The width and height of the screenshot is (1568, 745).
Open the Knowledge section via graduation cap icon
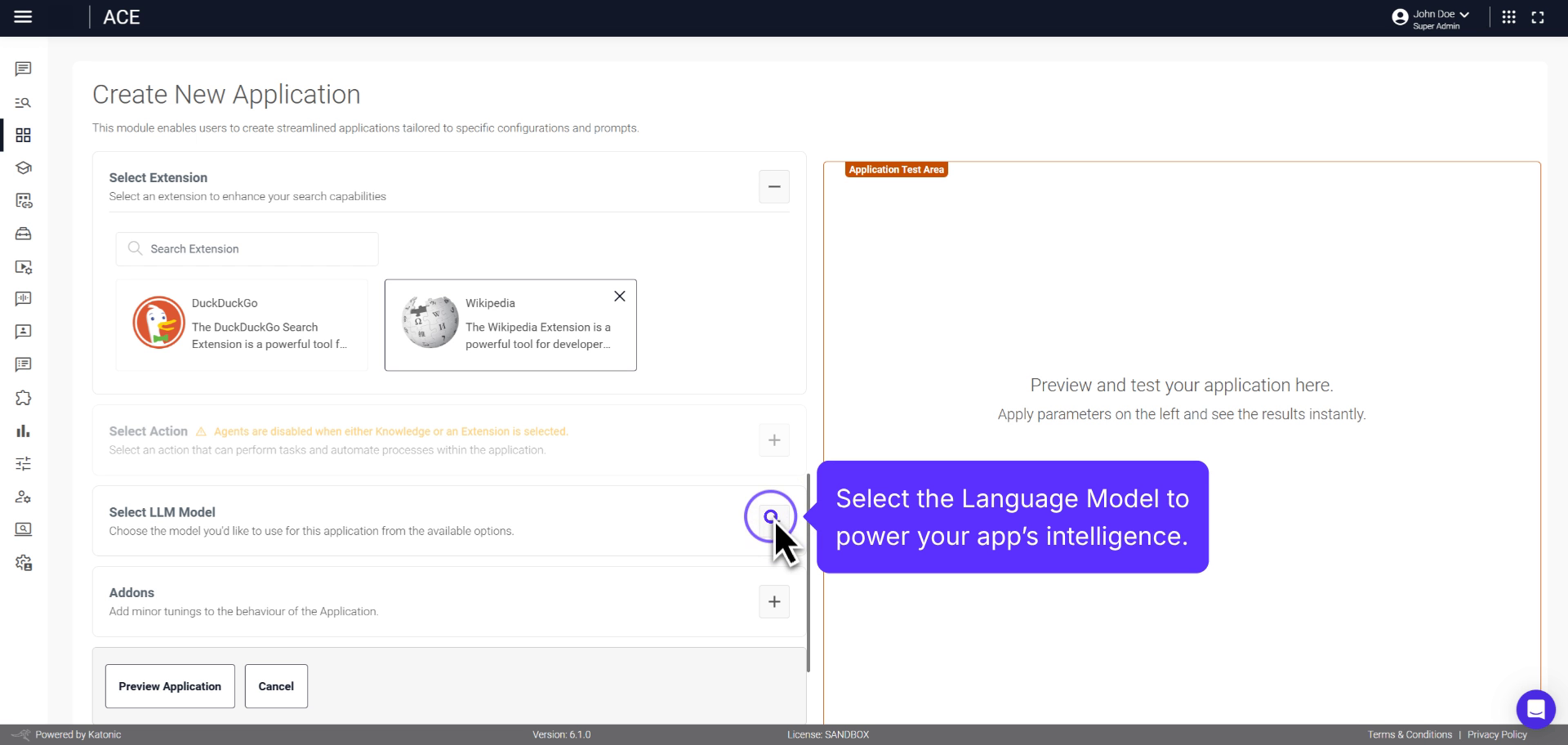tap(23, 167)
